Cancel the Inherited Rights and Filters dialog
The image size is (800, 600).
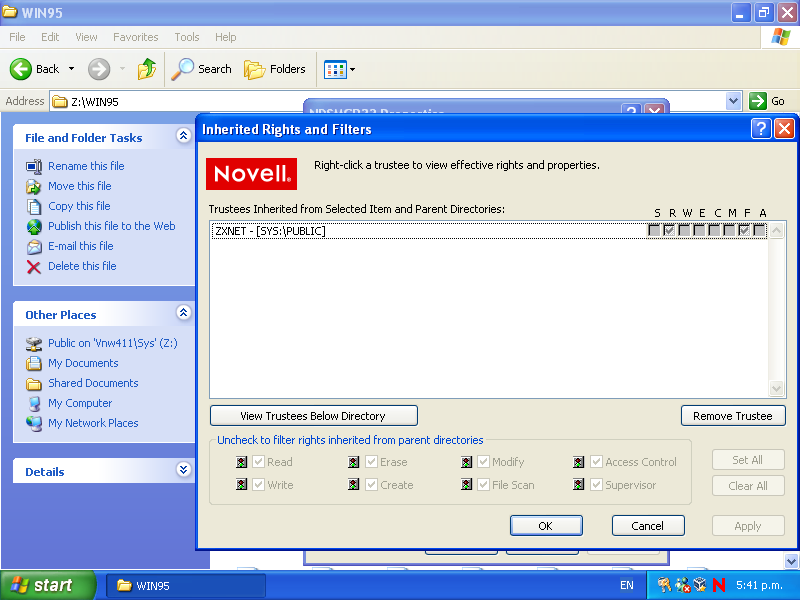pyautogui.click(x=647, y=526)
